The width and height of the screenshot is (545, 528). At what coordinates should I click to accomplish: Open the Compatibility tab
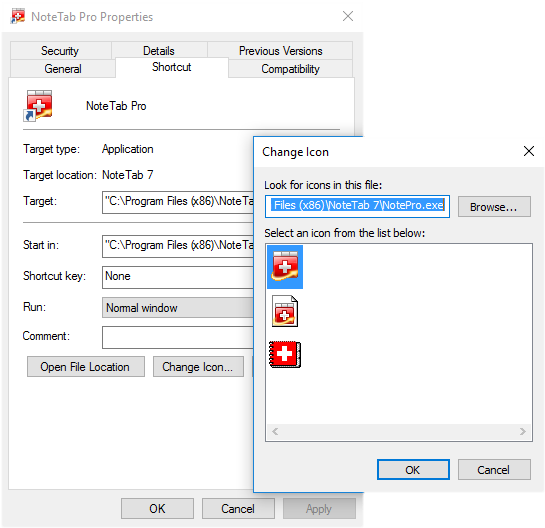point(290,68)
